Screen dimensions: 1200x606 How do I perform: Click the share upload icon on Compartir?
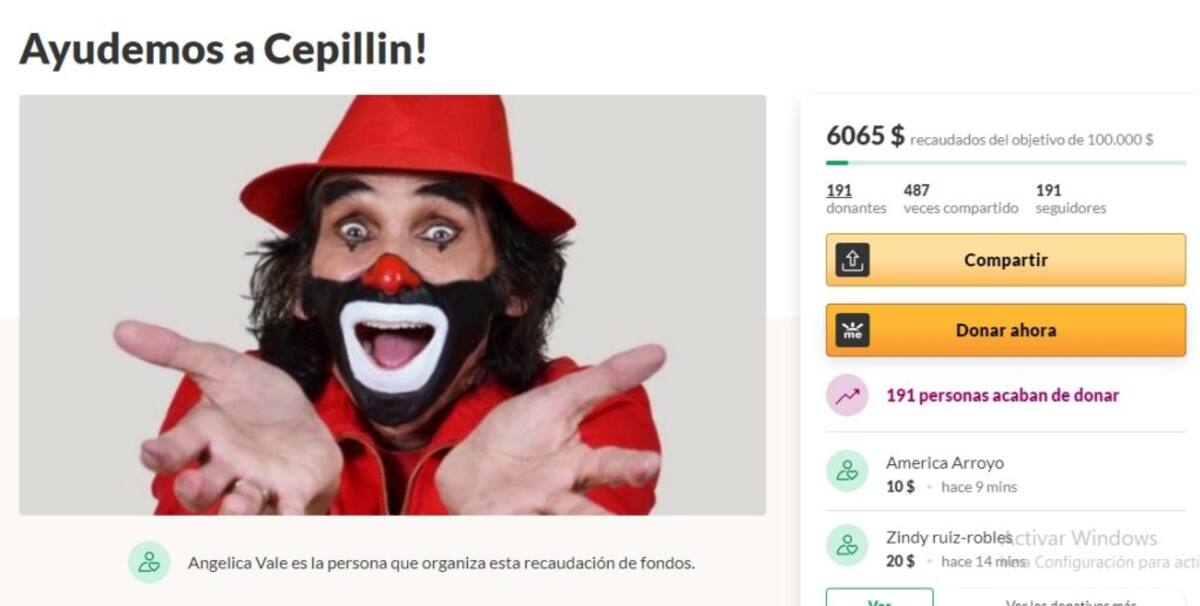(852, 260)
